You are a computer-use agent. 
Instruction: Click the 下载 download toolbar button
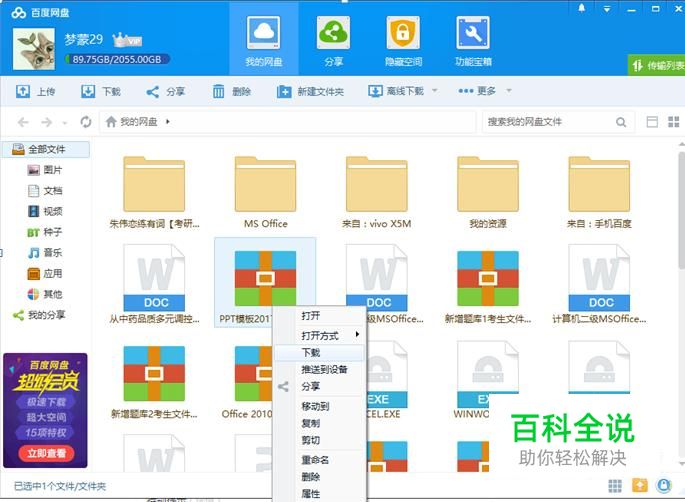click(x=100, y=91)
